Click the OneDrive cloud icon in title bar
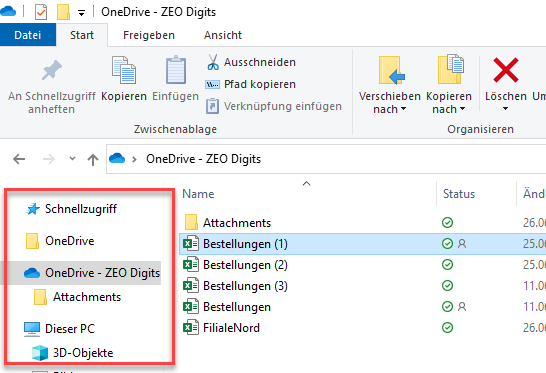This screenshot has height=373, width=546. click(8, 11)
